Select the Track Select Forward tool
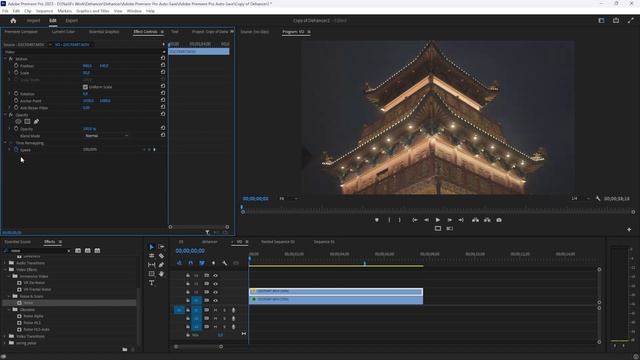This screenshot has height=360, width=640. (161, 247)
